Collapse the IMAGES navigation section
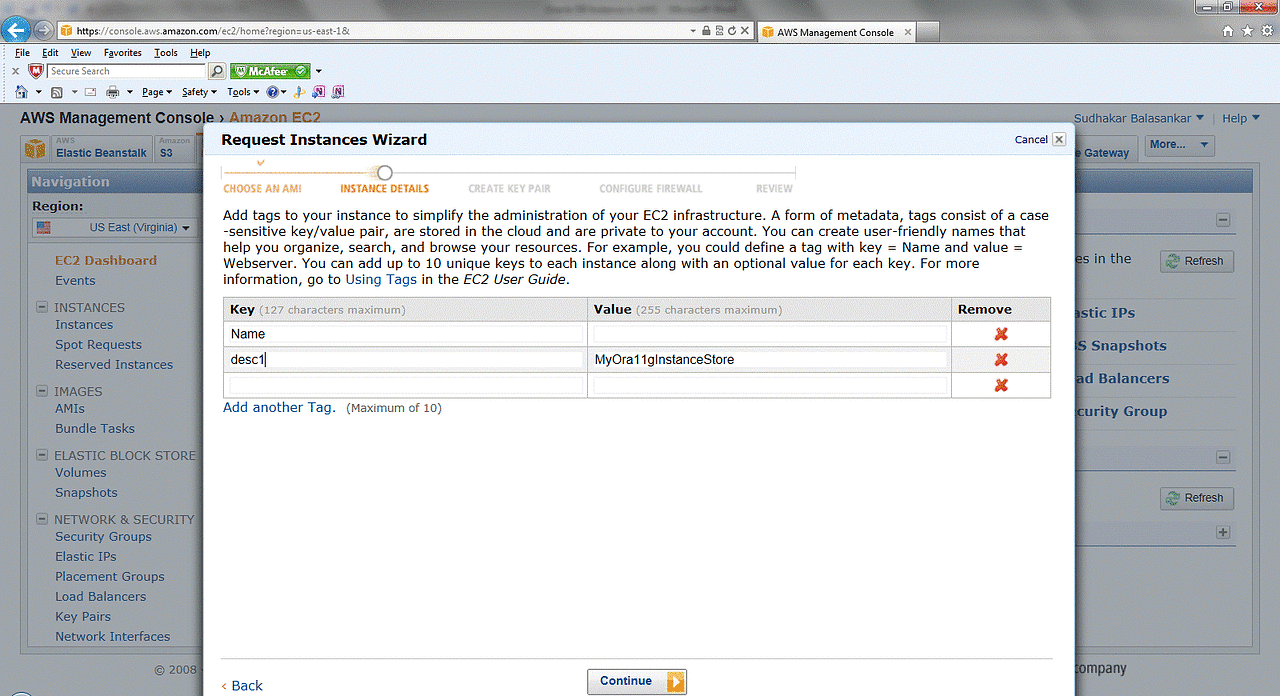The width and height of the screenshot is (1280, 696). (x=42, y=391)
